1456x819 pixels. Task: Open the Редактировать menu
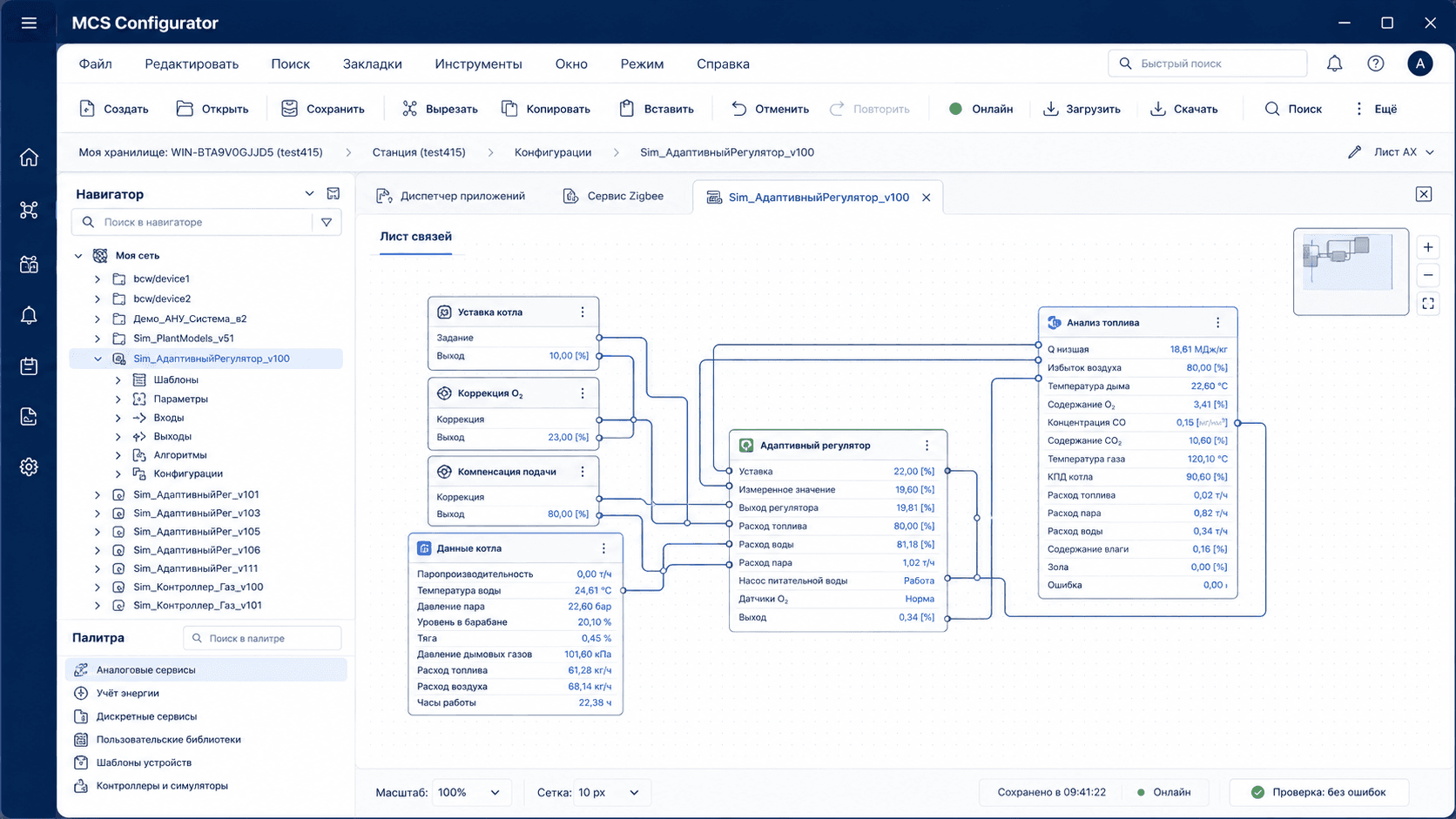pyautogui.click(x=192, y=64)
